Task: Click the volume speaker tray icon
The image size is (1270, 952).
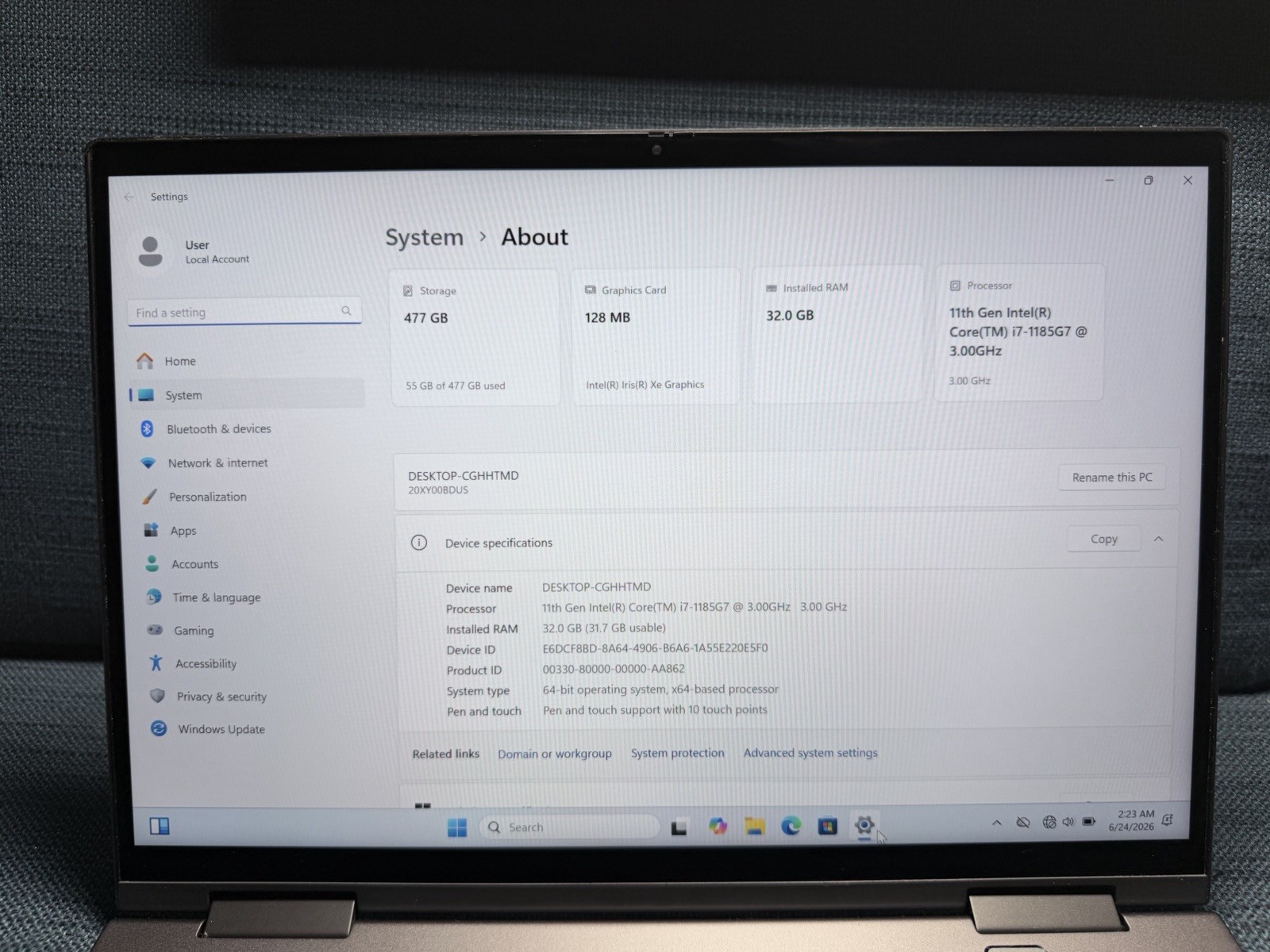Action: pyautogui.click(x=1068, y=822)
